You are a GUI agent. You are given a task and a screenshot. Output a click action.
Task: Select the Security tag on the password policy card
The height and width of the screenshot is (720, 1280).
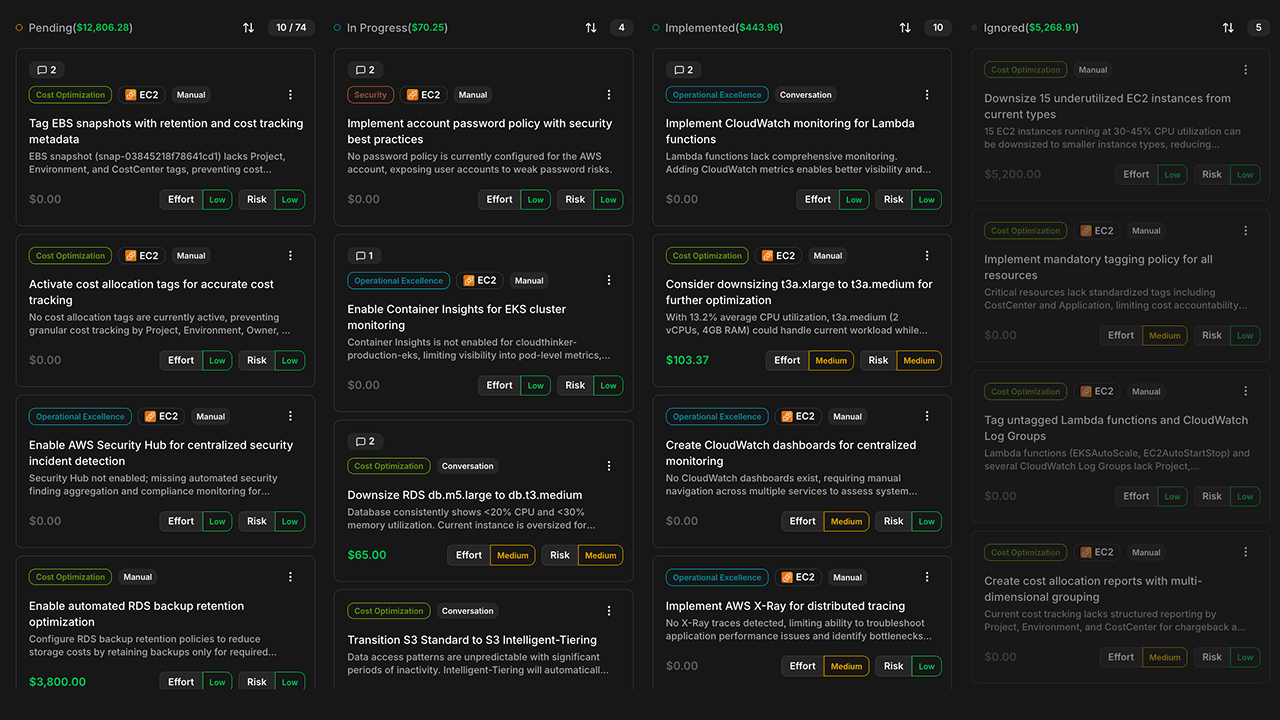tap(370, 94)
